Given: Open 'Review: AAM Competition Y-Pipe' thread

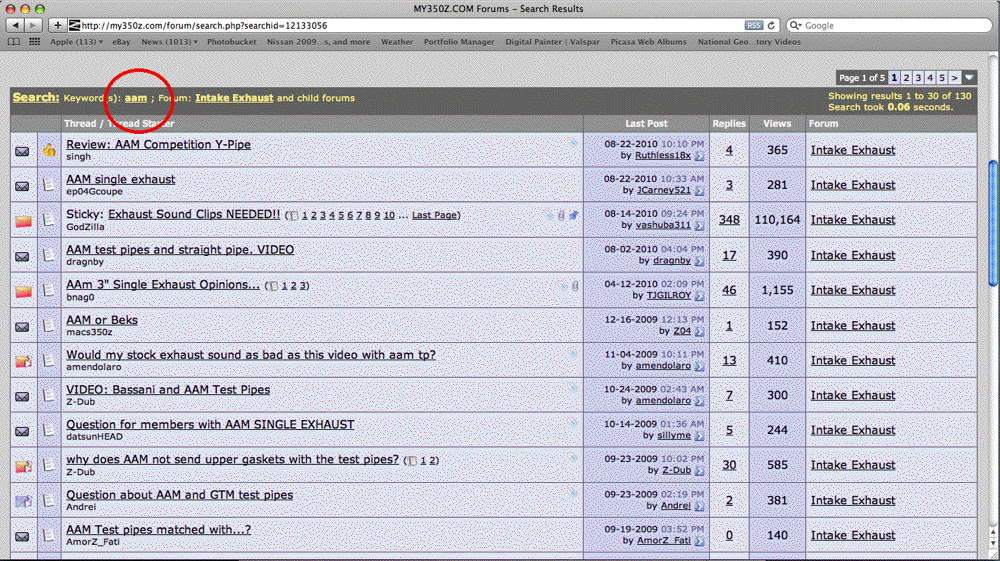Looking at the screenshot, I should tap(158, 144).
